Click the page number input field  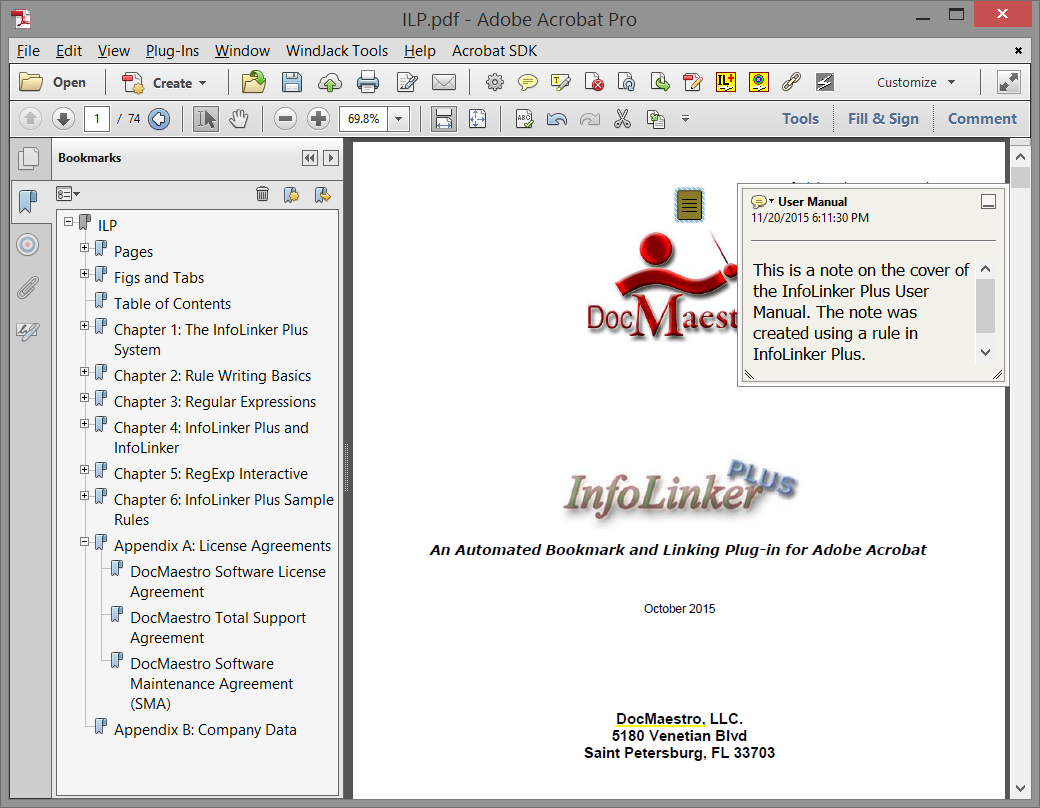click(97, 119)
